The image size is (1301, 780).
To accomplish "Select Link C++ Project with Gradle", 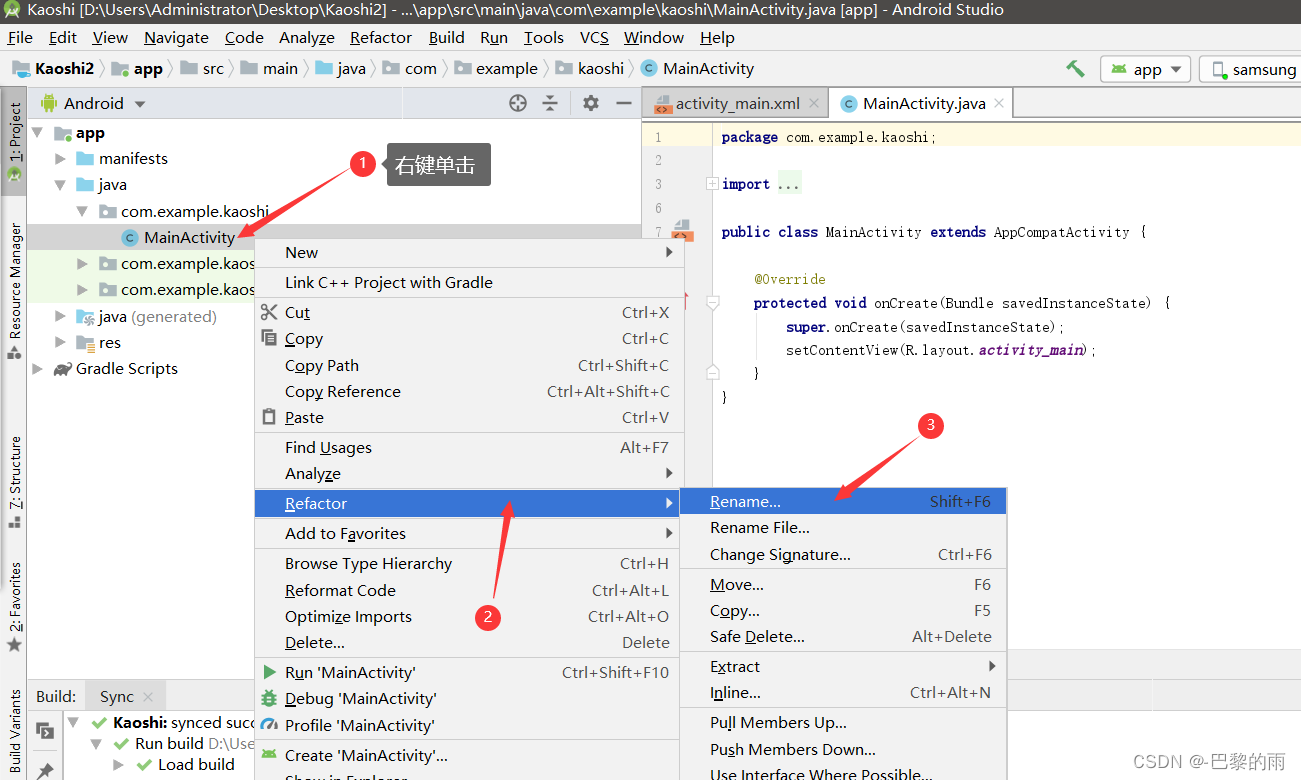I will [x=468, y=282].
